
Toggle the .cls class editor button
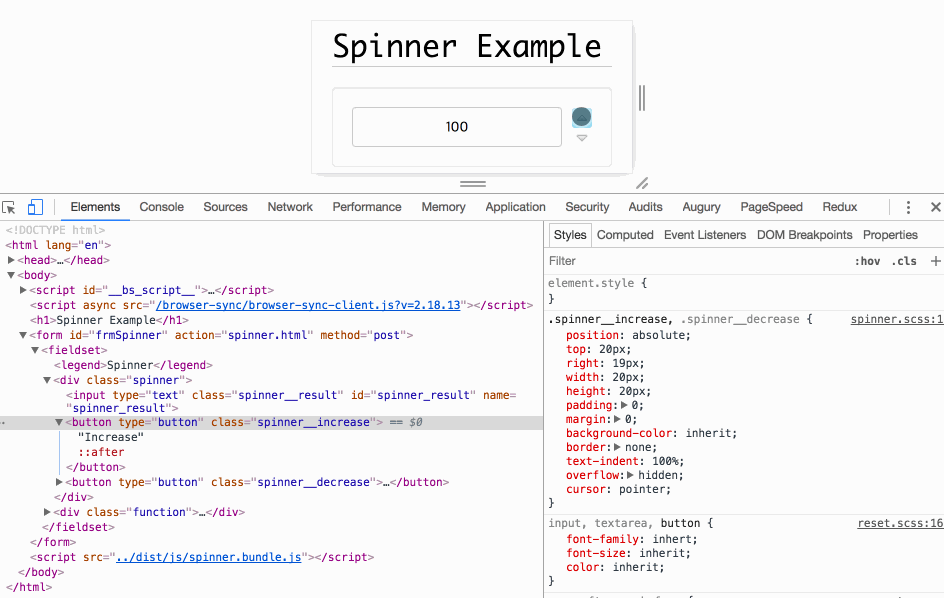pos(904,261)
